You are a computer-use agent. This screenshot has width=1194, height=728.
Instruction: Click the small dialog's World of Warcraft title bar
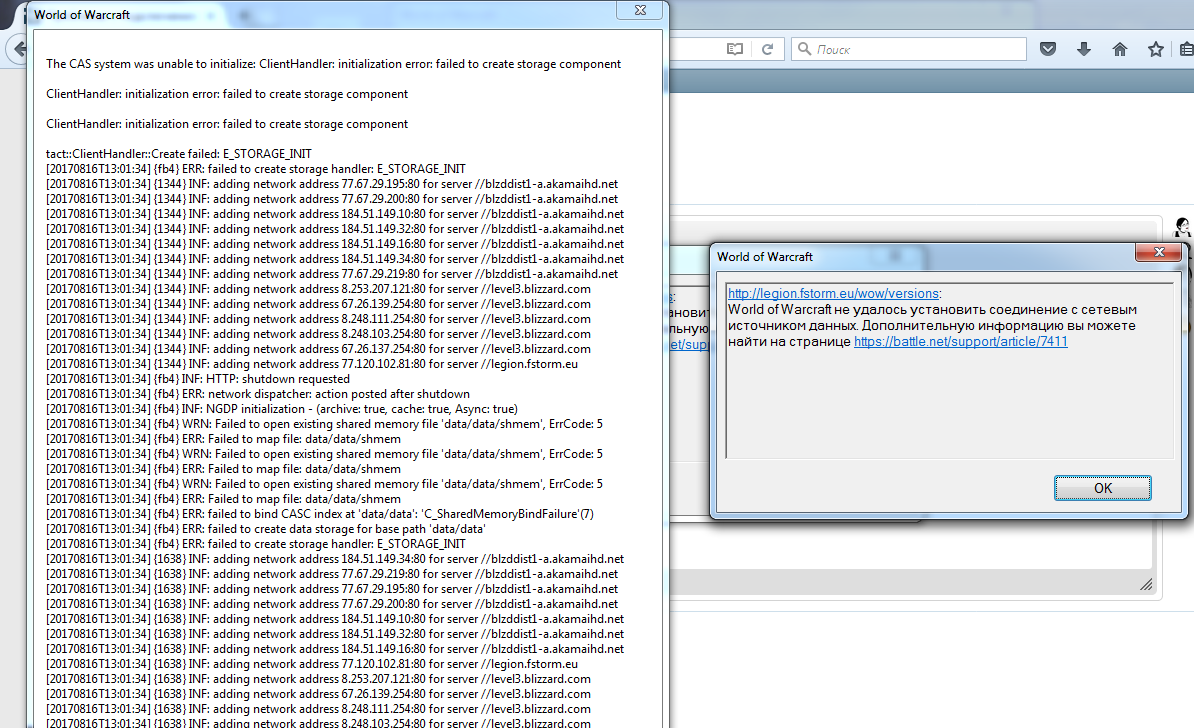tap(900, 256)
